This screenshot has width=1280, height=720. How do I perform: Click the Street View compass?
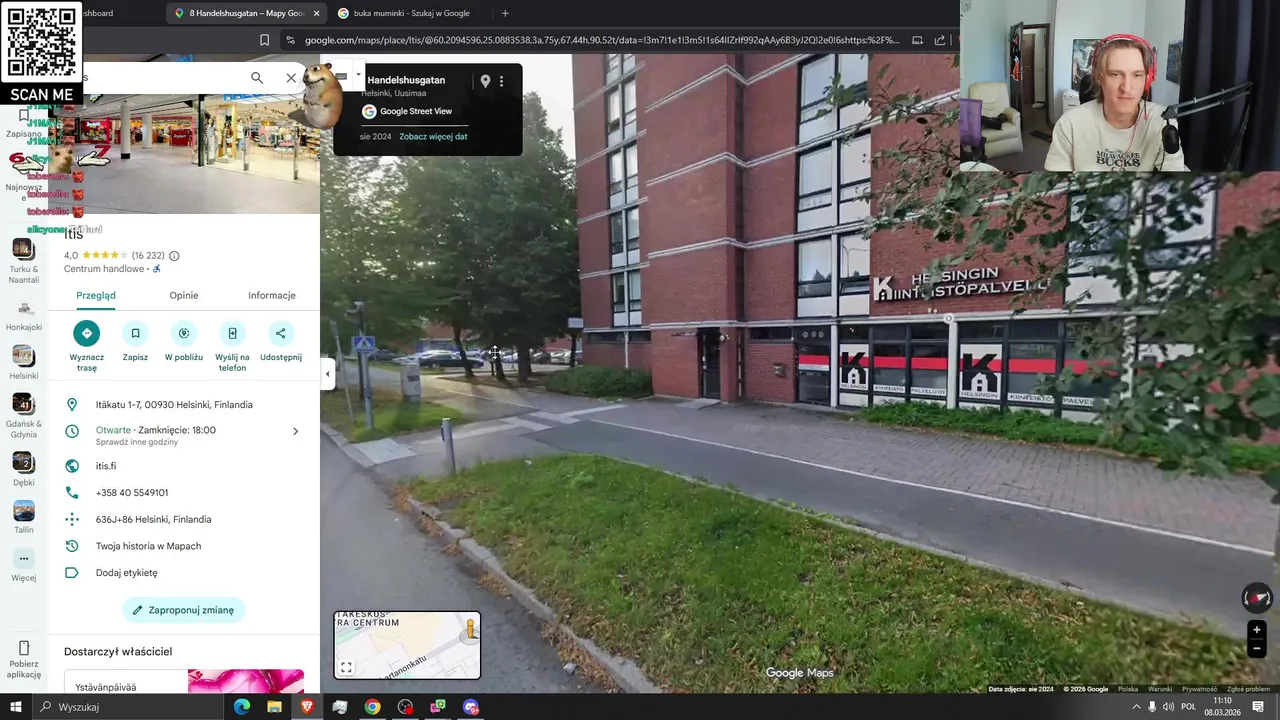(1257, 598)
